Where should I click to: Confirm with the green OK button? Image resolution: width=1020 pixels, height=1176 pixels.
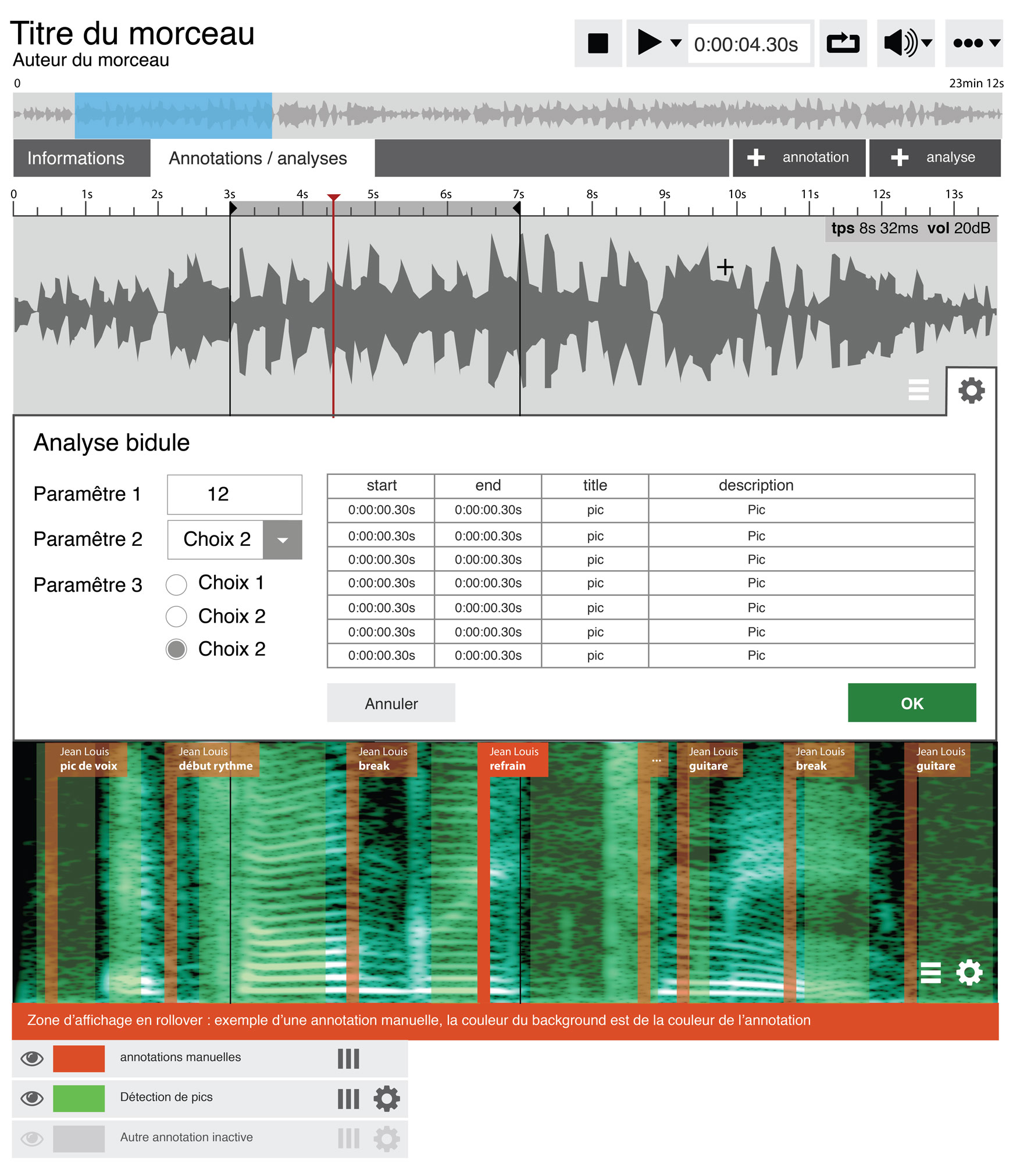pos(912,703)
